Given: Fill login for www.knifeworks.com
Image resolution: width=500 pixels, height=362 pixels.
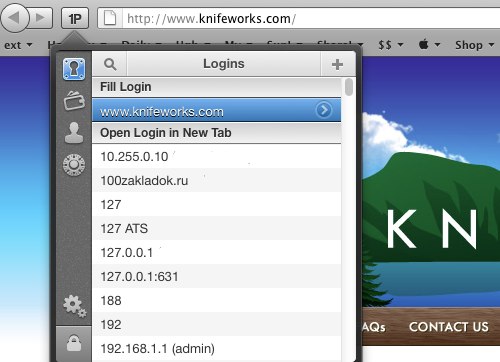Looking at the screenshot, I should pos(216,110).
